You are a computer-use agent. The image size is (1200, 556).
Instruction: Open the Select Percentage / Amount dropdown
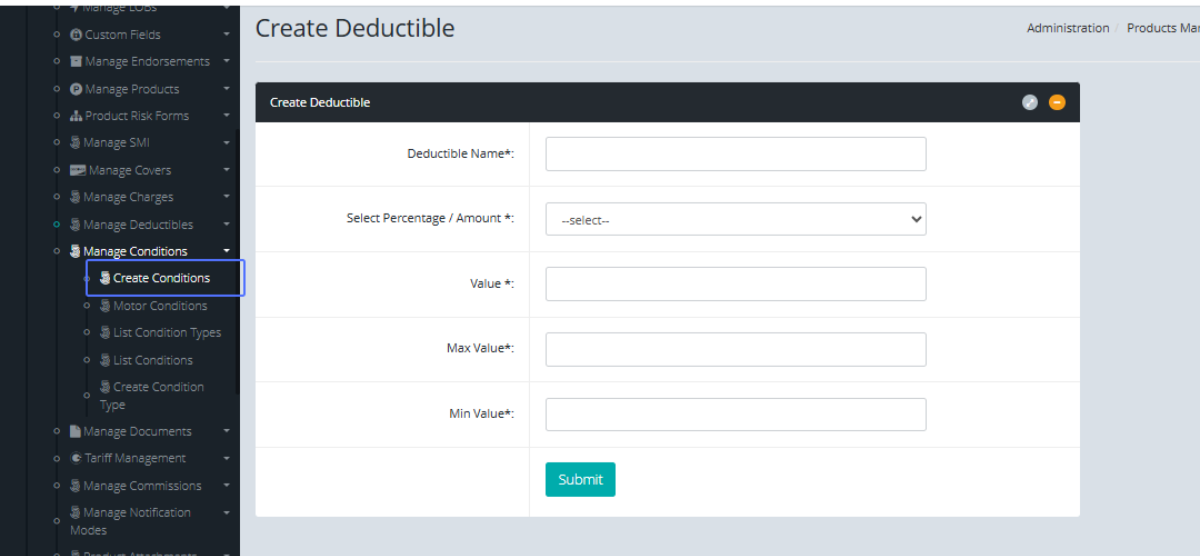(735, 220)
